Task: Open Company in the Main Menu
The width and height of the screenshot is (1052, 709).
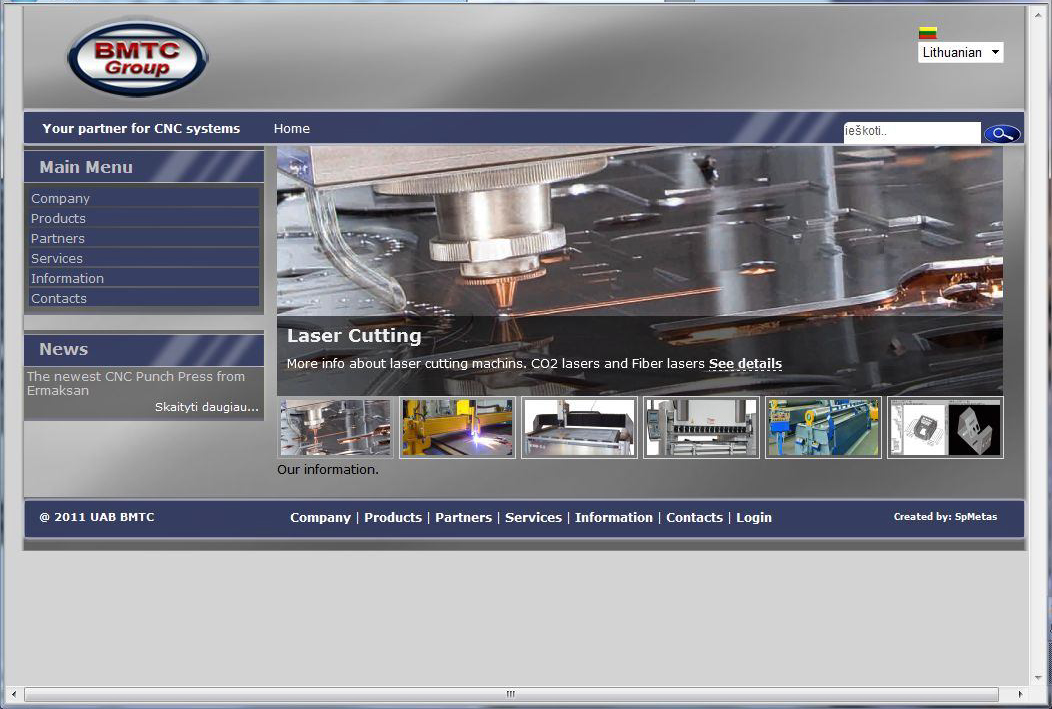Action: click(x=144, y=199)
